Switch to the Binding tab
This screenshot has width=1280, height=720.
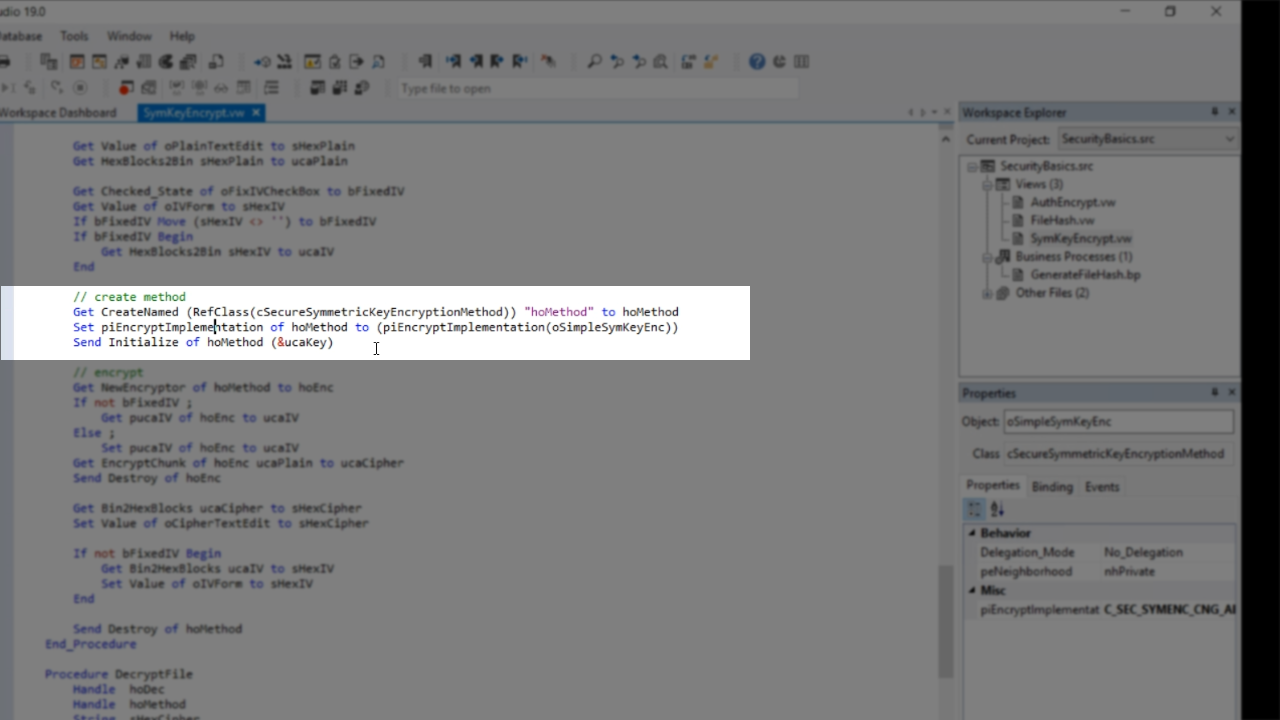[1051, 487]
